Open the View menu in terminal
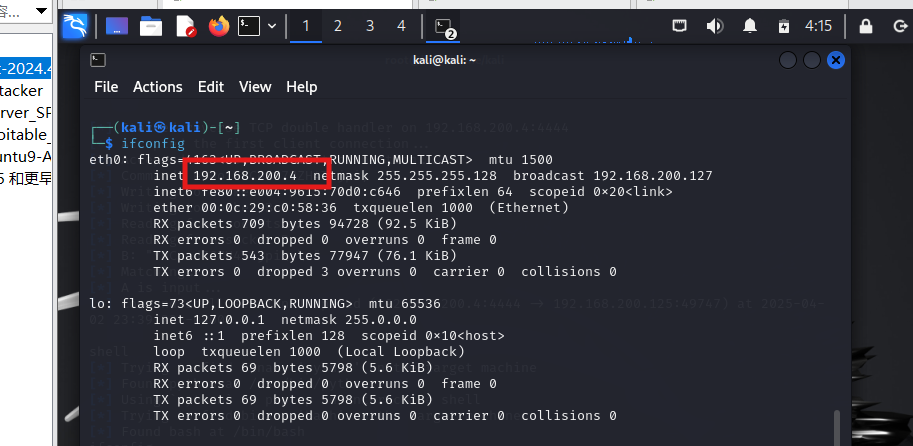The width and height of the screenshot is (913, 446). [255, 87]
